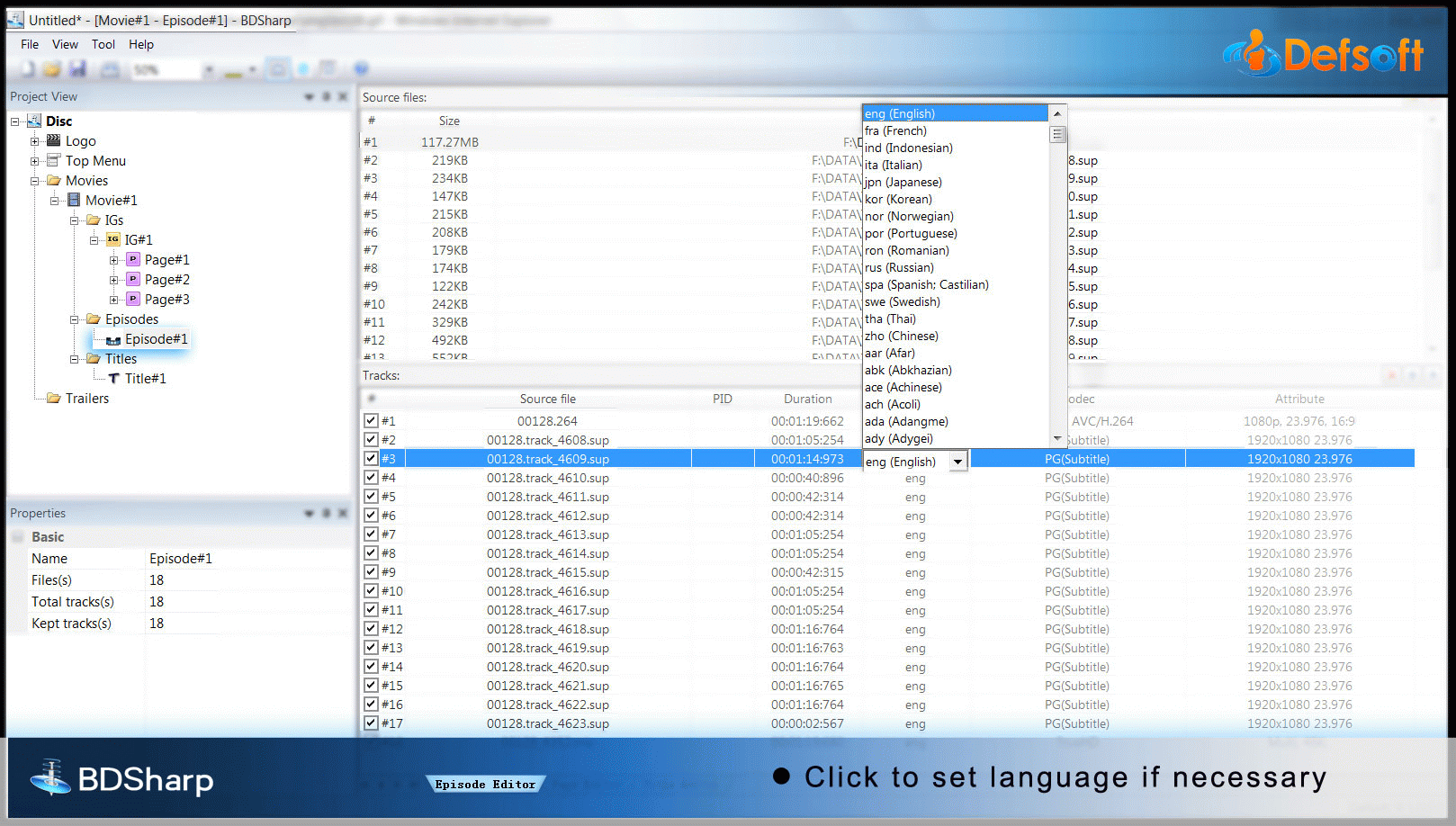The width and height of the screenshot is (1456, 826).
Task: Click the Size column header in Source files
Action: (x=449, y=121)
